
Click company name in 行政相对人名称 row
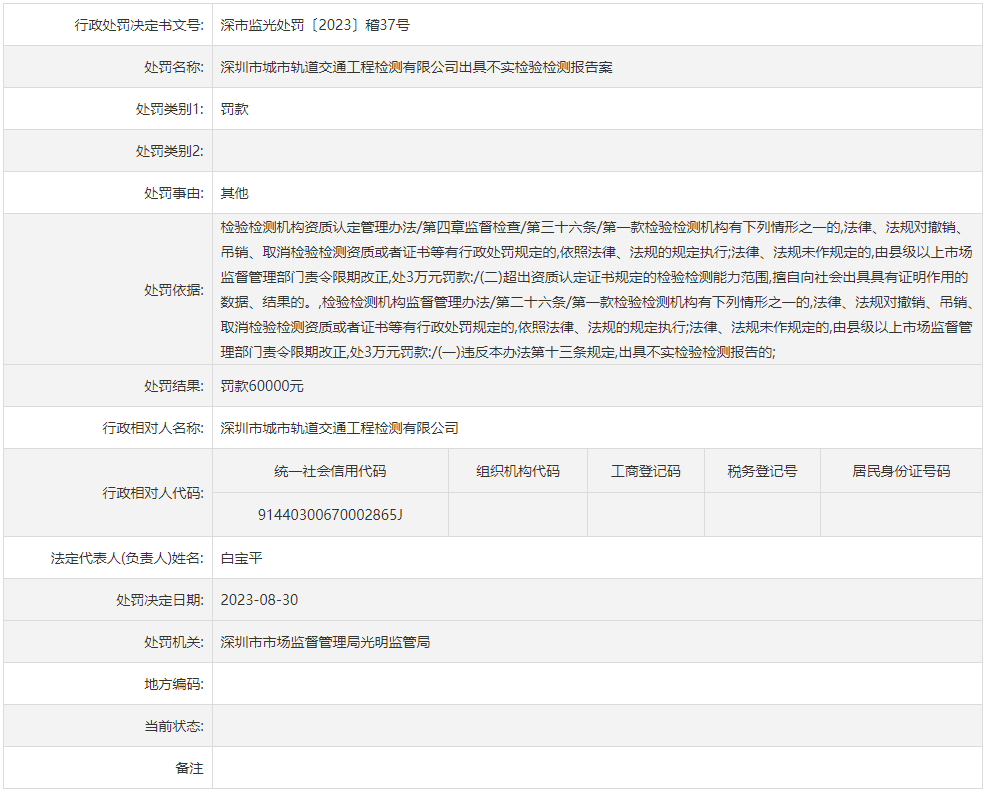coord(339,428)
